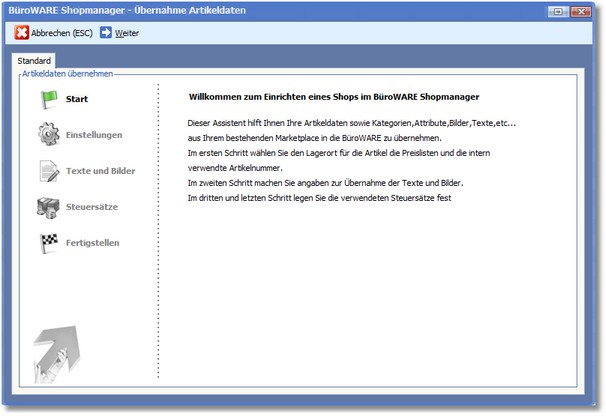Click the green flag Start icon

tap(49, 98)
